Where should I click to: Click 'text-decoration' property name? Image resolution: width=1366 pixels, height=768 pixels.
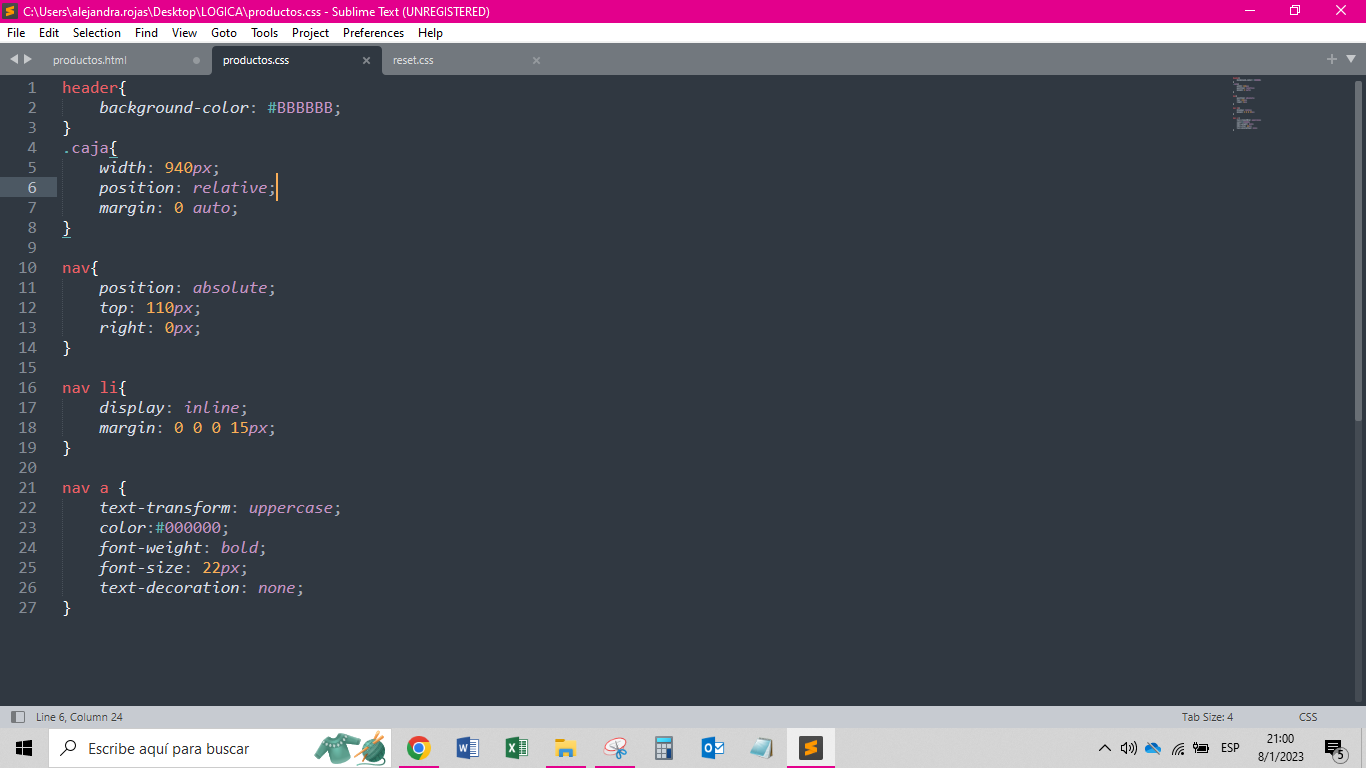pos(170,588)
